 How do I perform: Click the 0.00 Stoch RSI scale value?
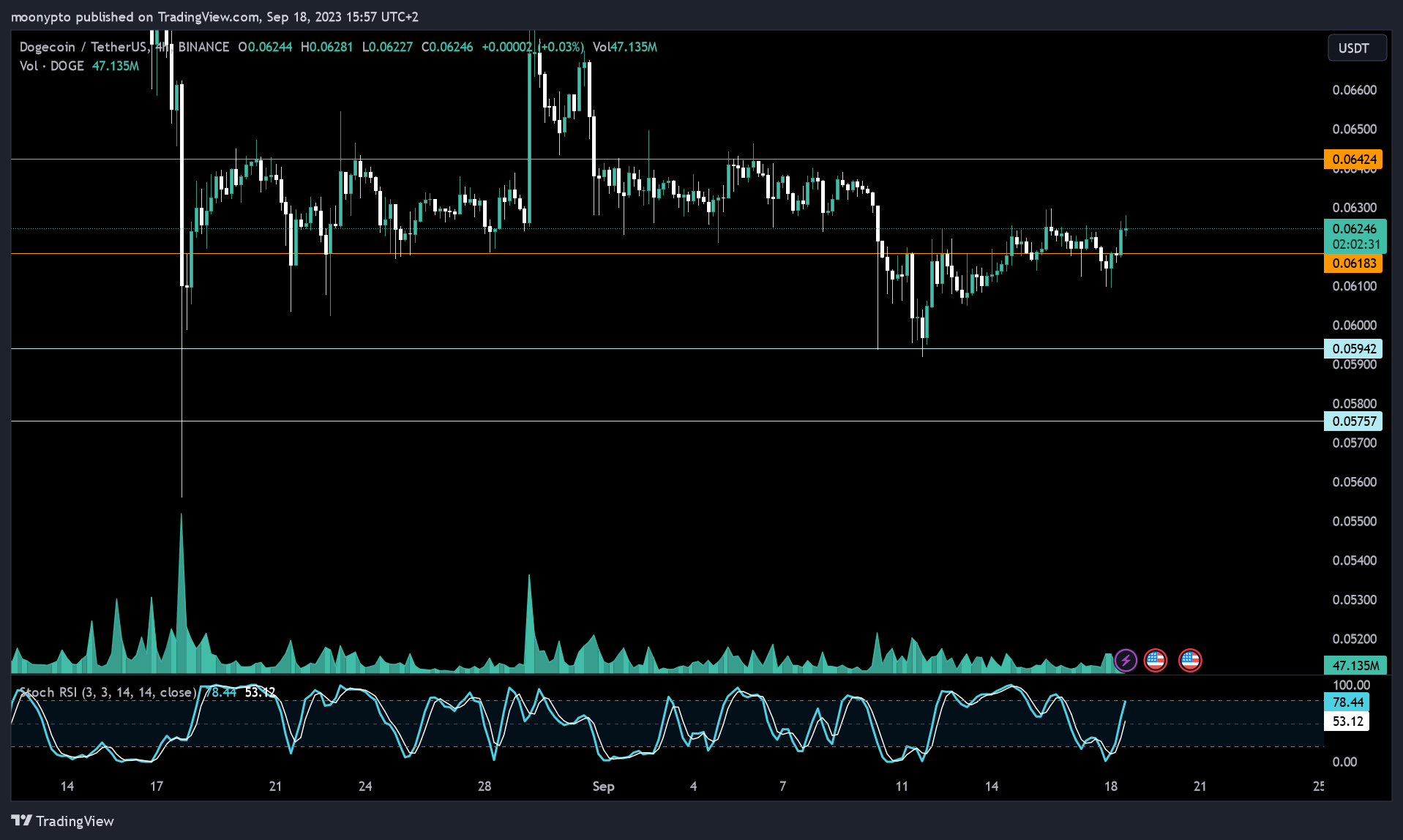tap(1344, 762)
